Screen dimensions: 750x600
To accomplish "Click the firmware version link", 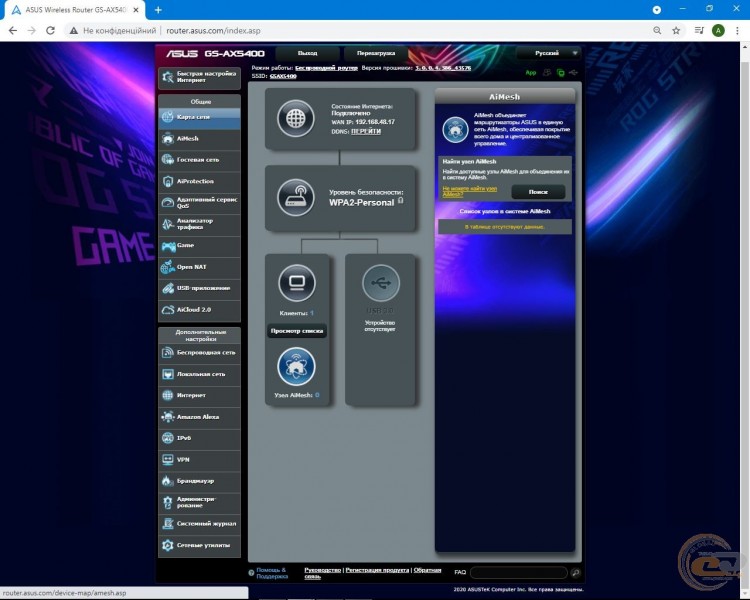I will [x=443, y=68].
